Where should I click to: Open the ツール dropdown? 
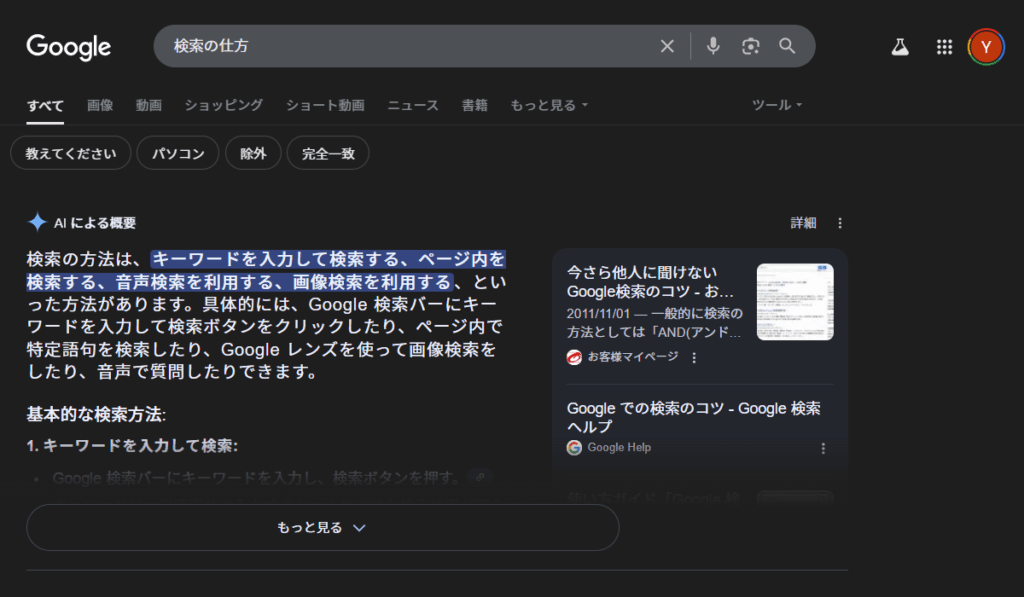777,105
